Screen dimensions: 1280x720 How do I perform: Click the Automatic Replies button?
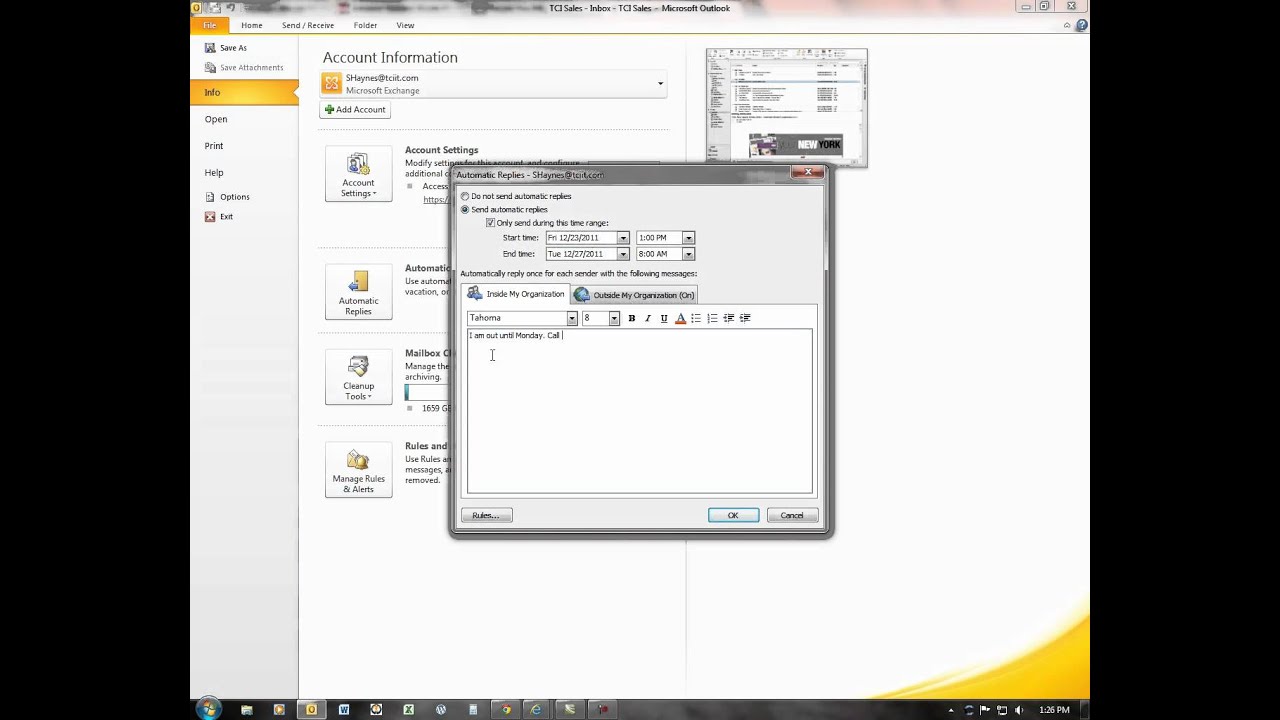tap(358, 292)
